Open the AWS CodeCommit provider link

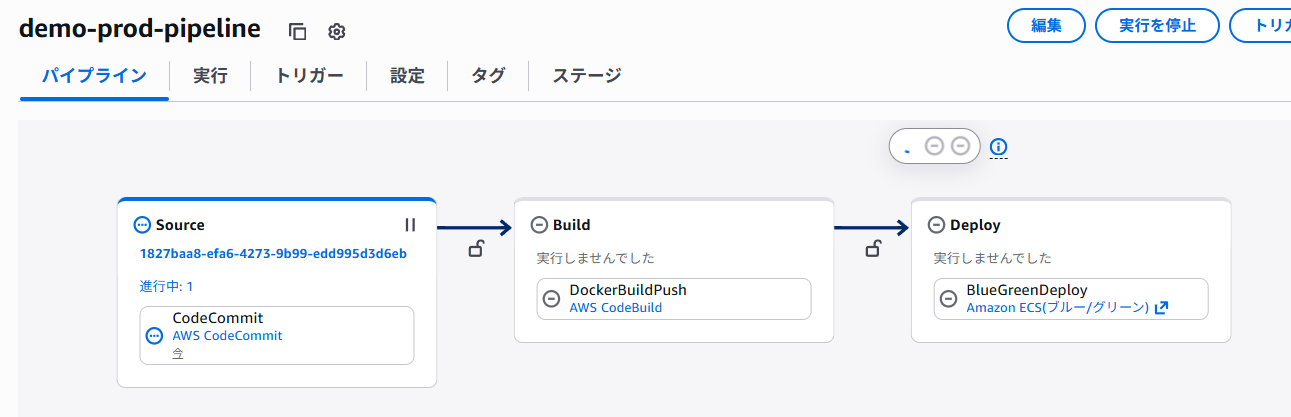tap(227, 336)
